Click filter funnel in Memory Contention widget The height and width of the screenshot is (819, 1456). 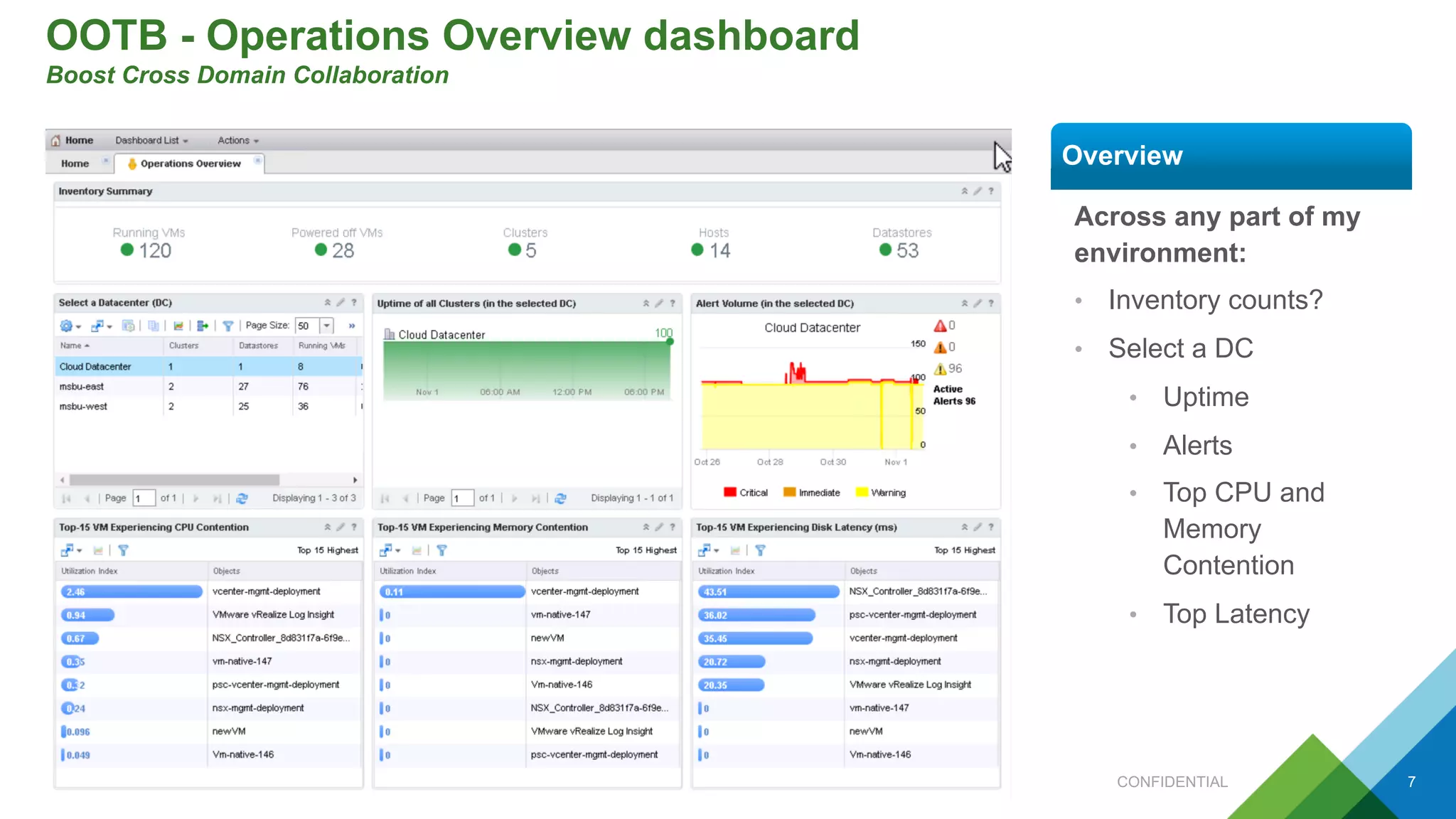(441, 550)
